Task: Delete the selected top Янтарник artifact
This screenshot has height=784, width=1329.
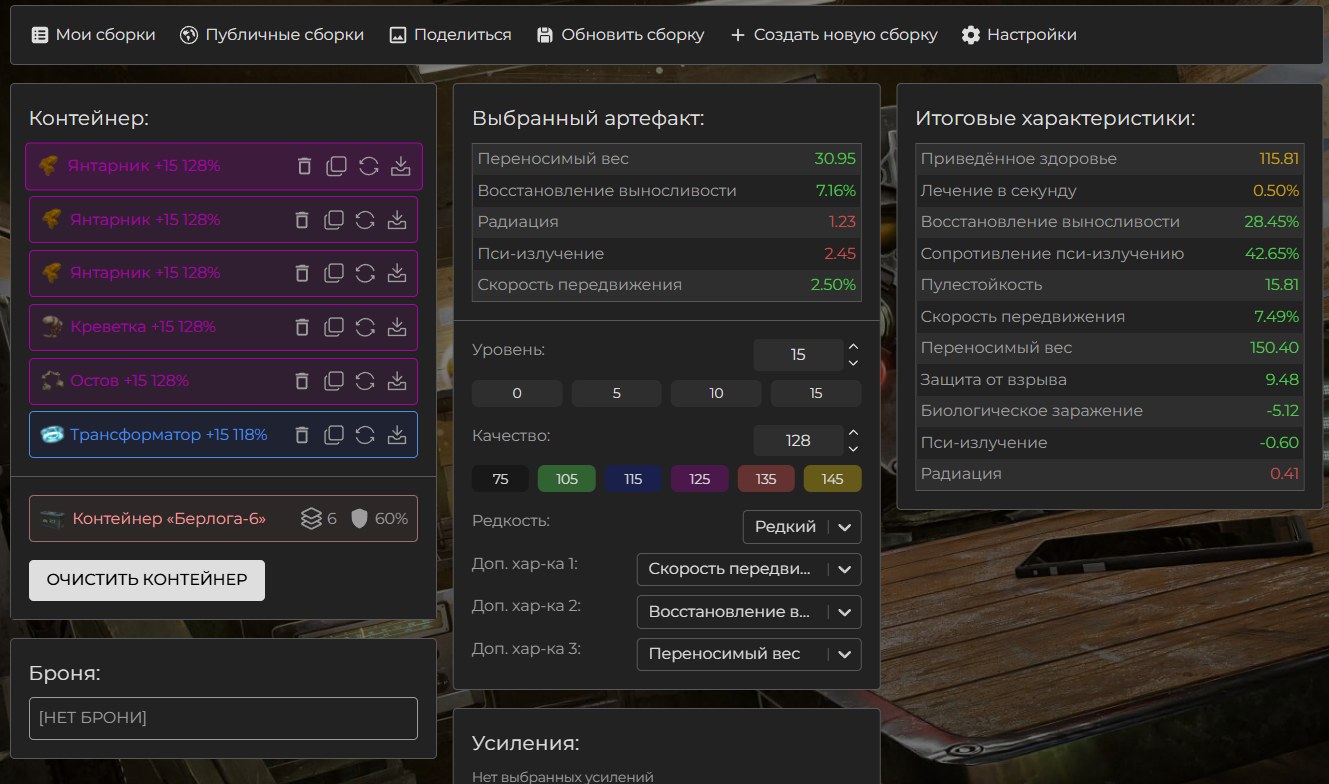Action: 304,166
